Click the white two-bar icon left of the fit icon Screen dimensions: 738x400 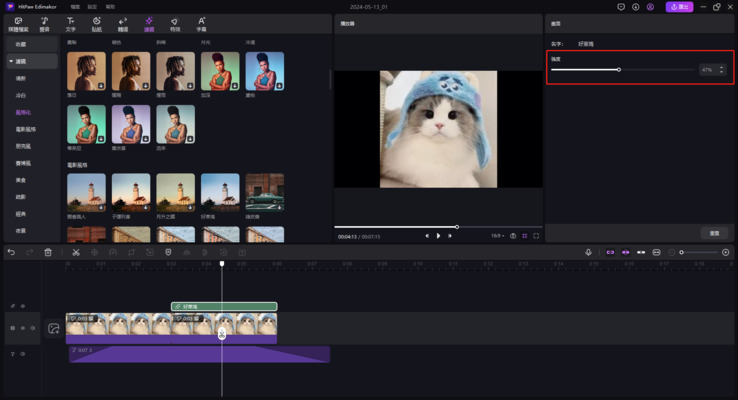pyautogui.click(x=641, y=253)
